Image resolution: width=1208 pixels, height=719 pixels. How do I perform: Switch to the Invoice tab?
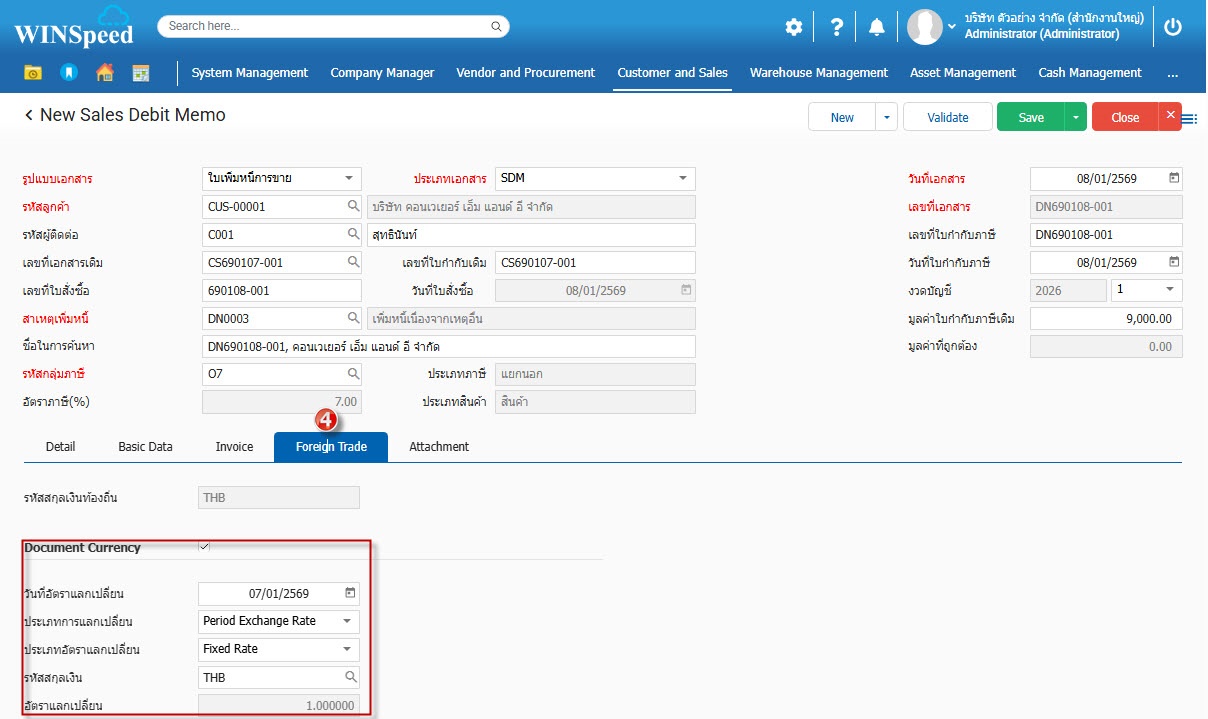pyautogui.click(x=234, y=447)
